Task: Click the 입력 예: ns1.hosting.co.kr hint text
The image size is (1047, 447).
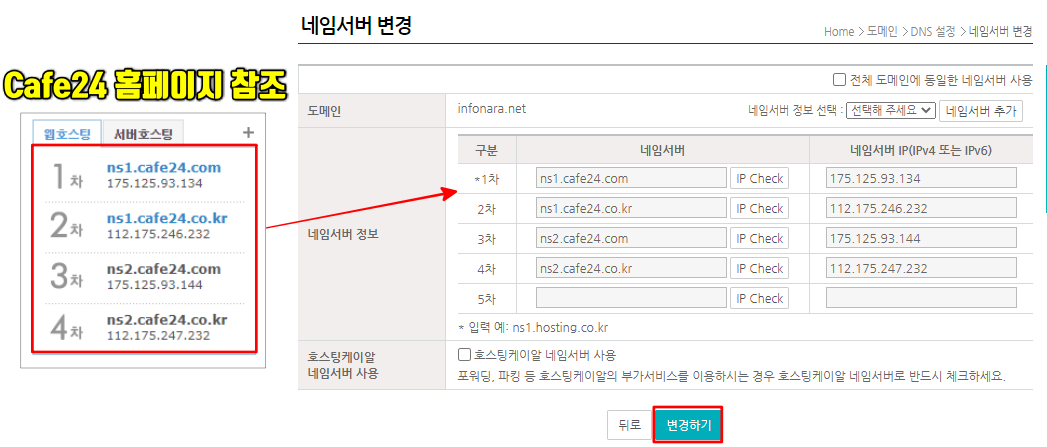Action: coord(533,328)
